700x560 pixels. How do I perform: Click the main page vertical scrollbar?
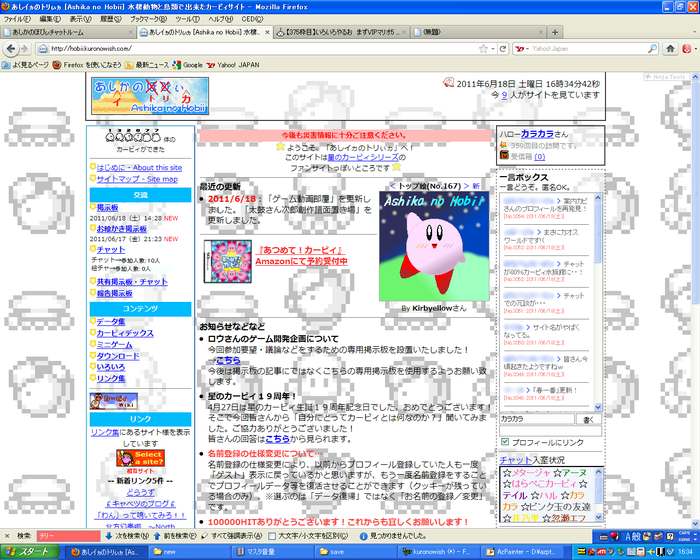tap(696, 301)
